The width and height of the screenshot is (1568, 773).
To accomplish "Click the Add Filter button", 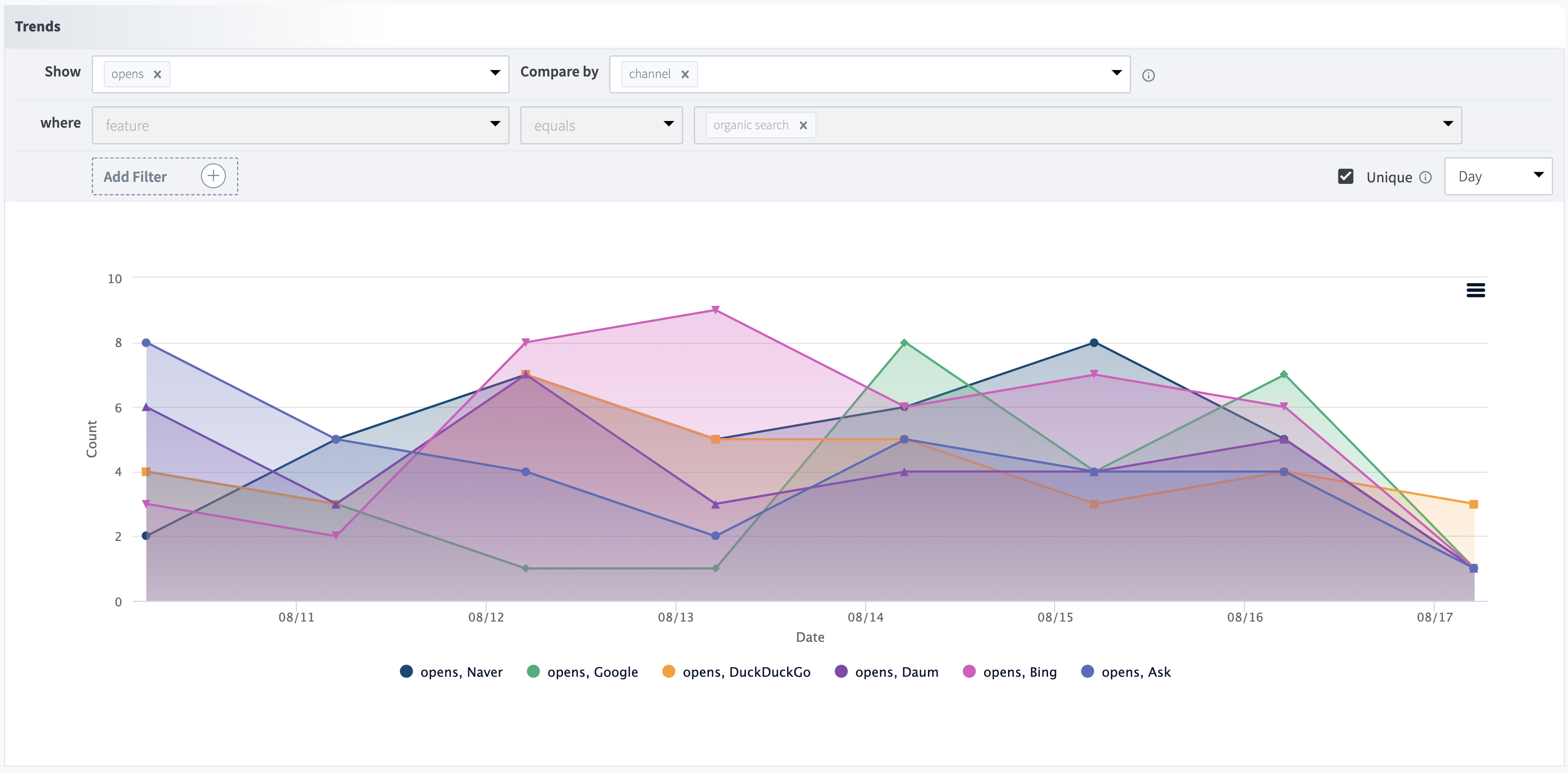I will (135, 177).
